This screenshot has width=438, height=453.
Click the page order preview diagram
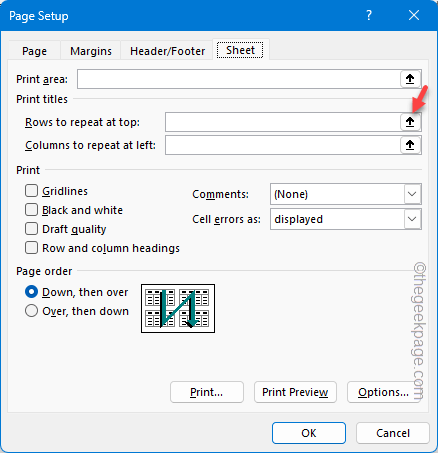click(178, 308)
